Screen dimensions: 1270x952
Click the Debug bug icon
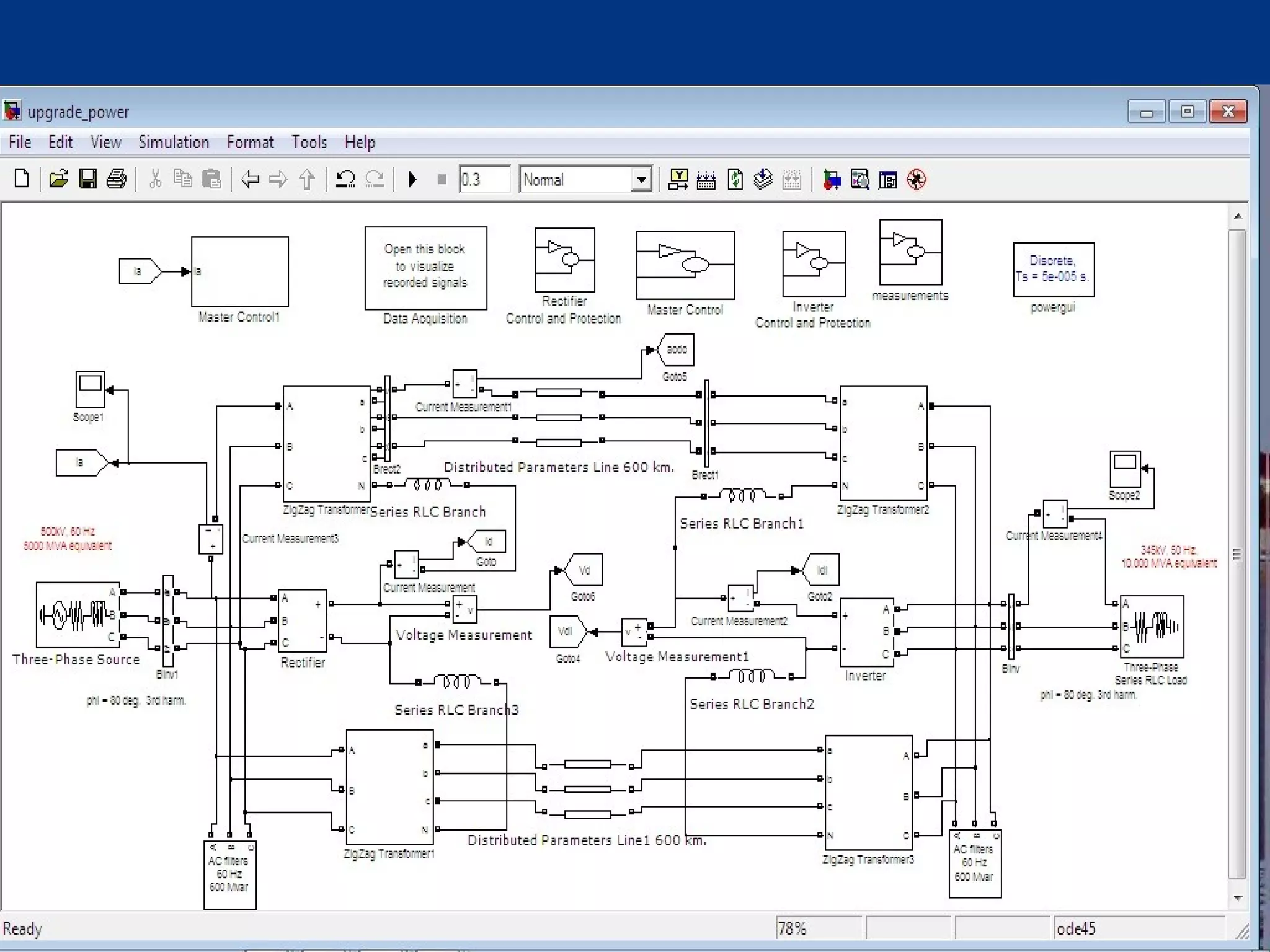coord(916,180)
